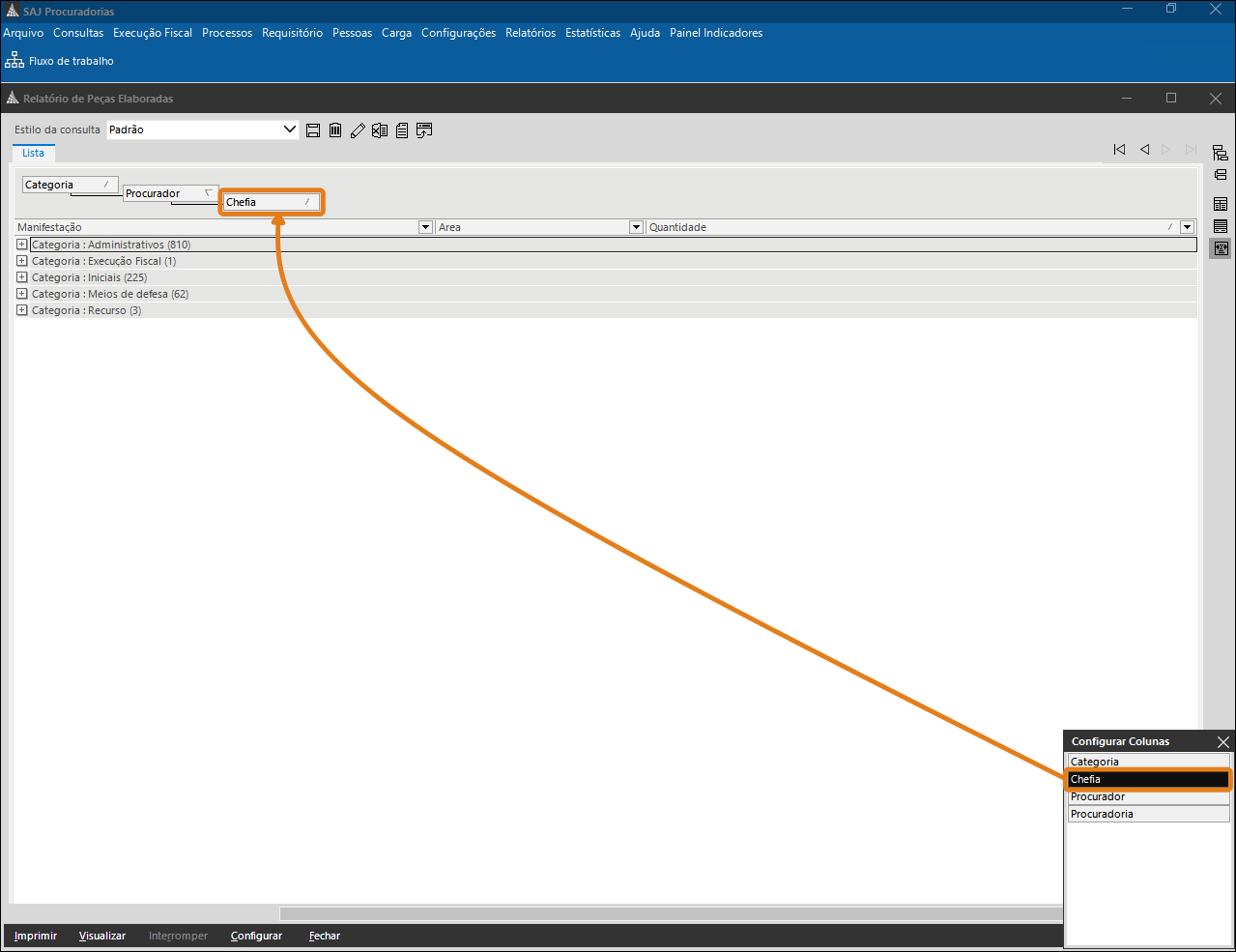The height and width of the screenshot is (952, 1236).
Task: Click the Visualizar button
Action: pyautogui.click(x=102, y=936)
